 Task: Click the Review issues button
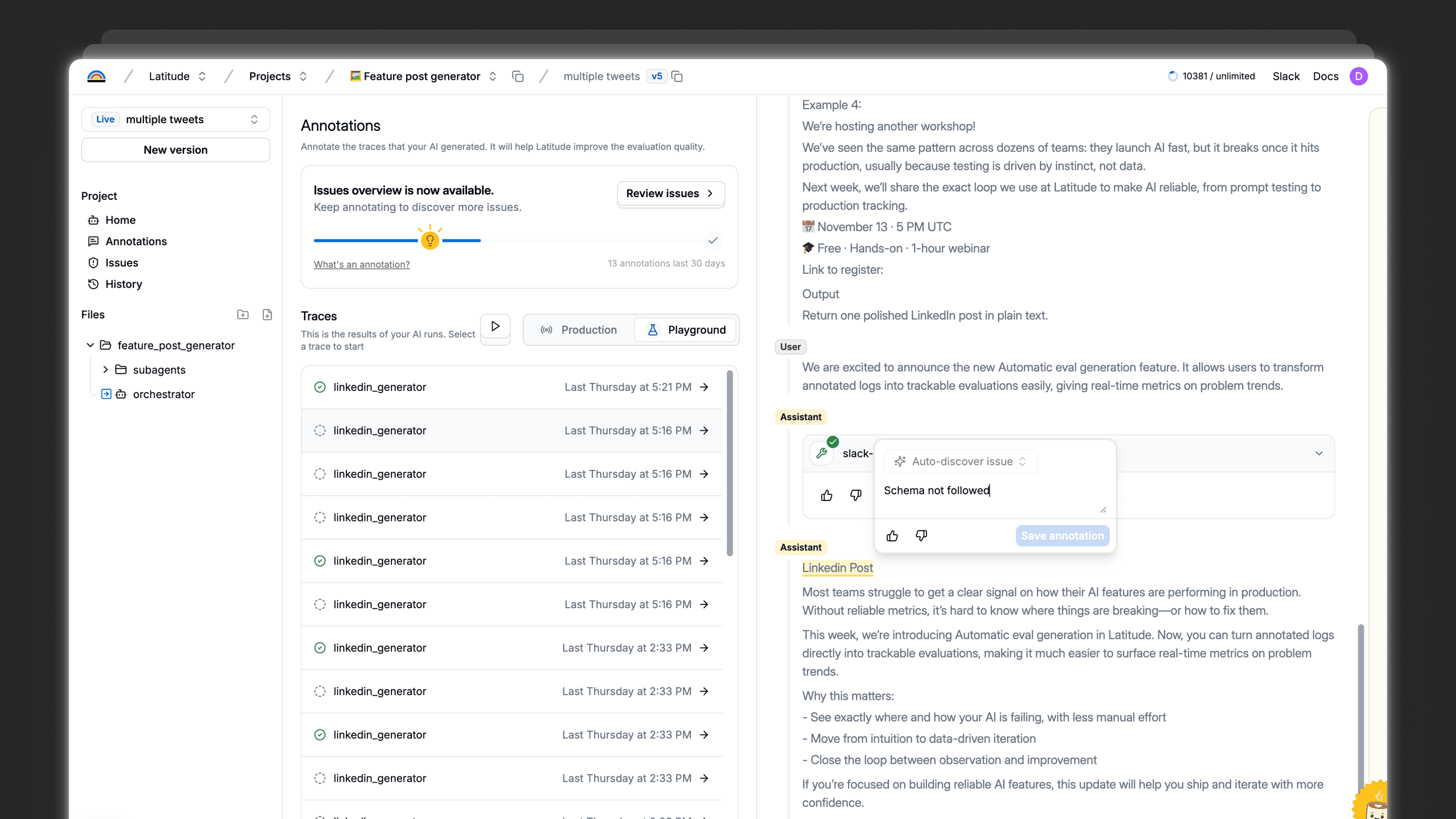pyautogui.click(x=670, y=193)
